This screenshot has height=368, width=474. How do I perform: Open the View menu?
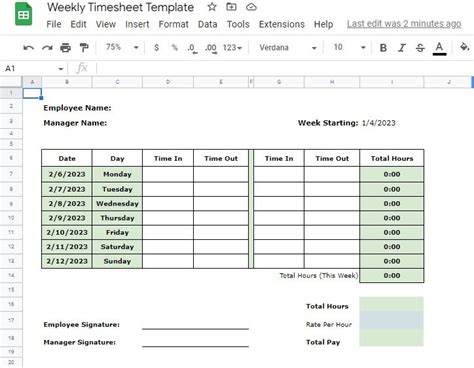click(x=106, y=24)
